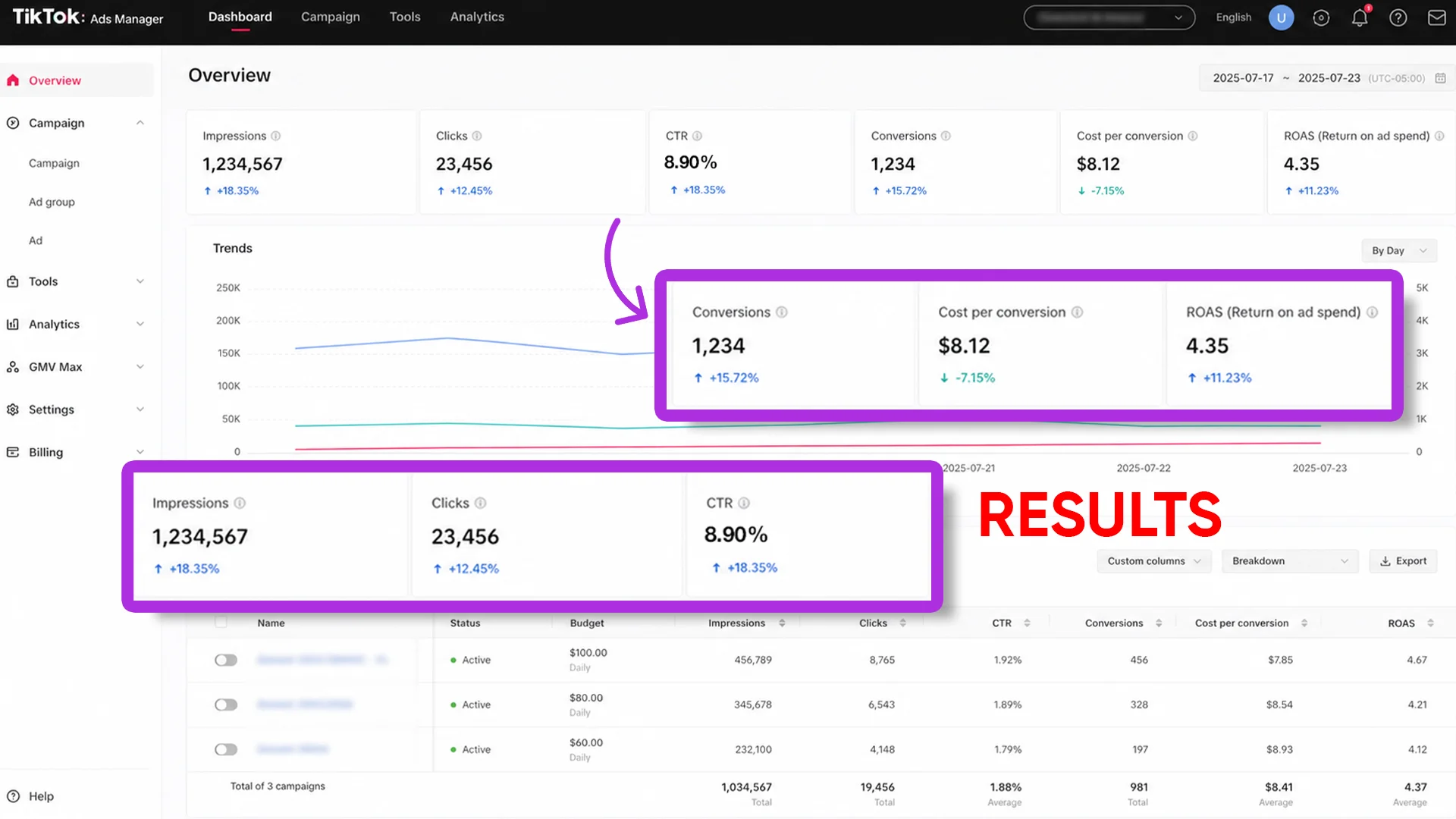Click sort arrows on Conversions column
Viewport: 1456px width, 819px height.
click(1159, 623)
